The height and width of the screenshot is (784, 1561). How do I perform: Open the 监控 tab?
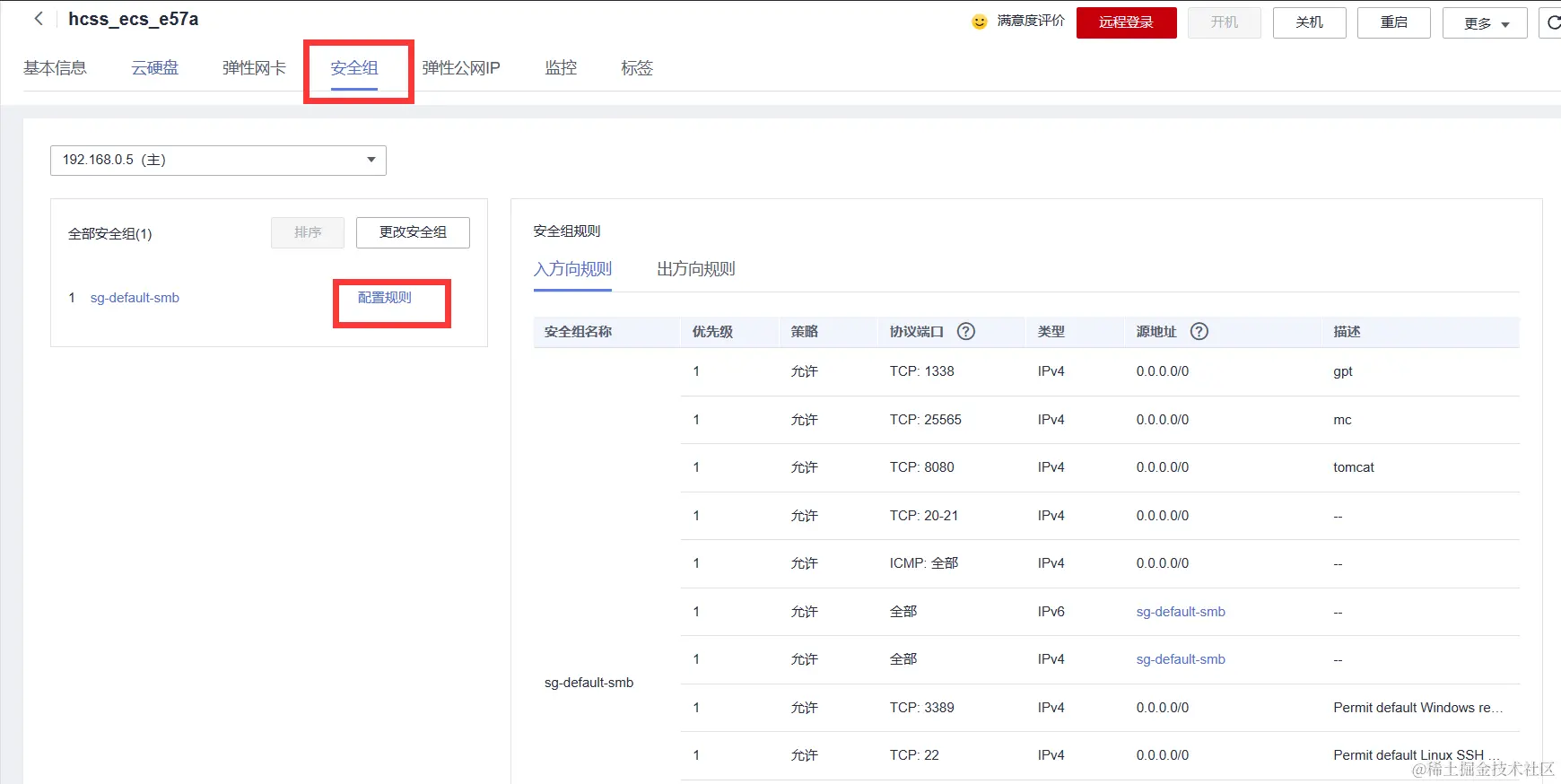click(561, 68)
